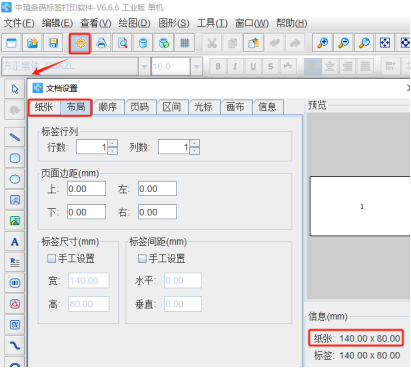Open the 光标 tab

coord(203,107)
